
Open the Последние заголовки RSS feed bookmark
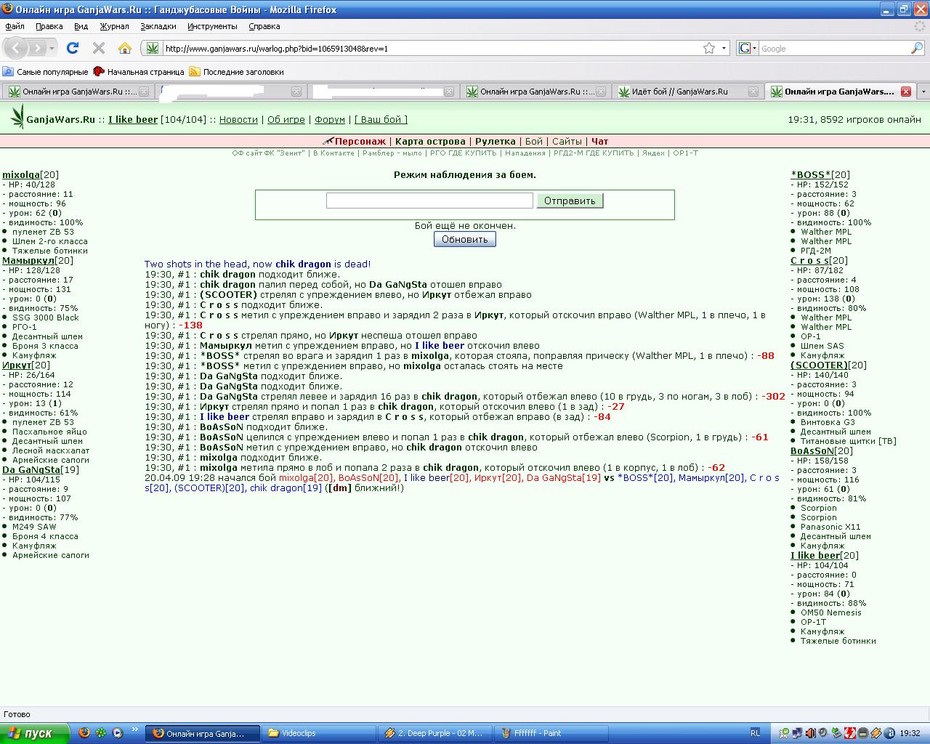pos(236,72)
